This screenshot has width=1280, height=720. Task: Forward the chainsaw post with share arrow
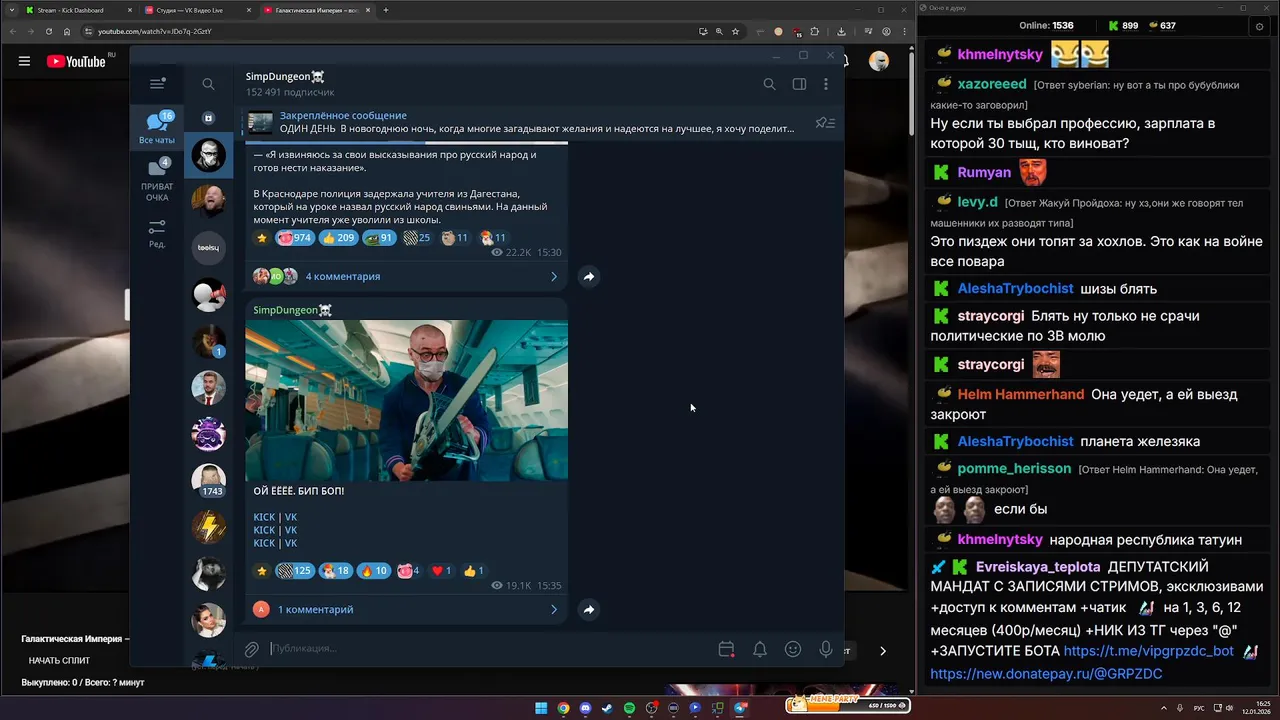589,609
